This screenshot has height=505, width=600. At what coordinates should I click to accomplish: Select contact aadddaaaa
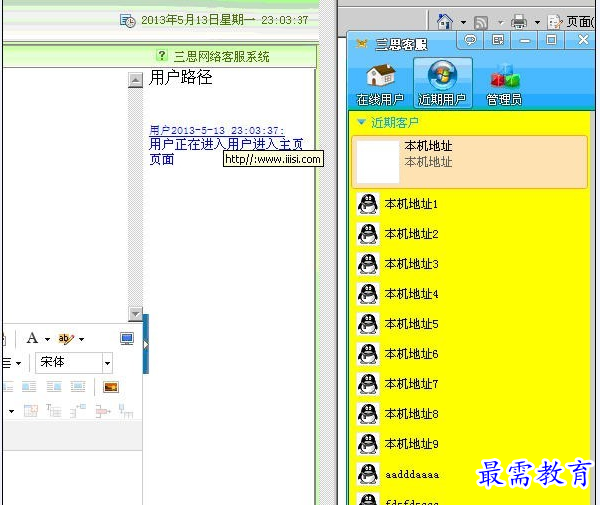pos(470,474)
